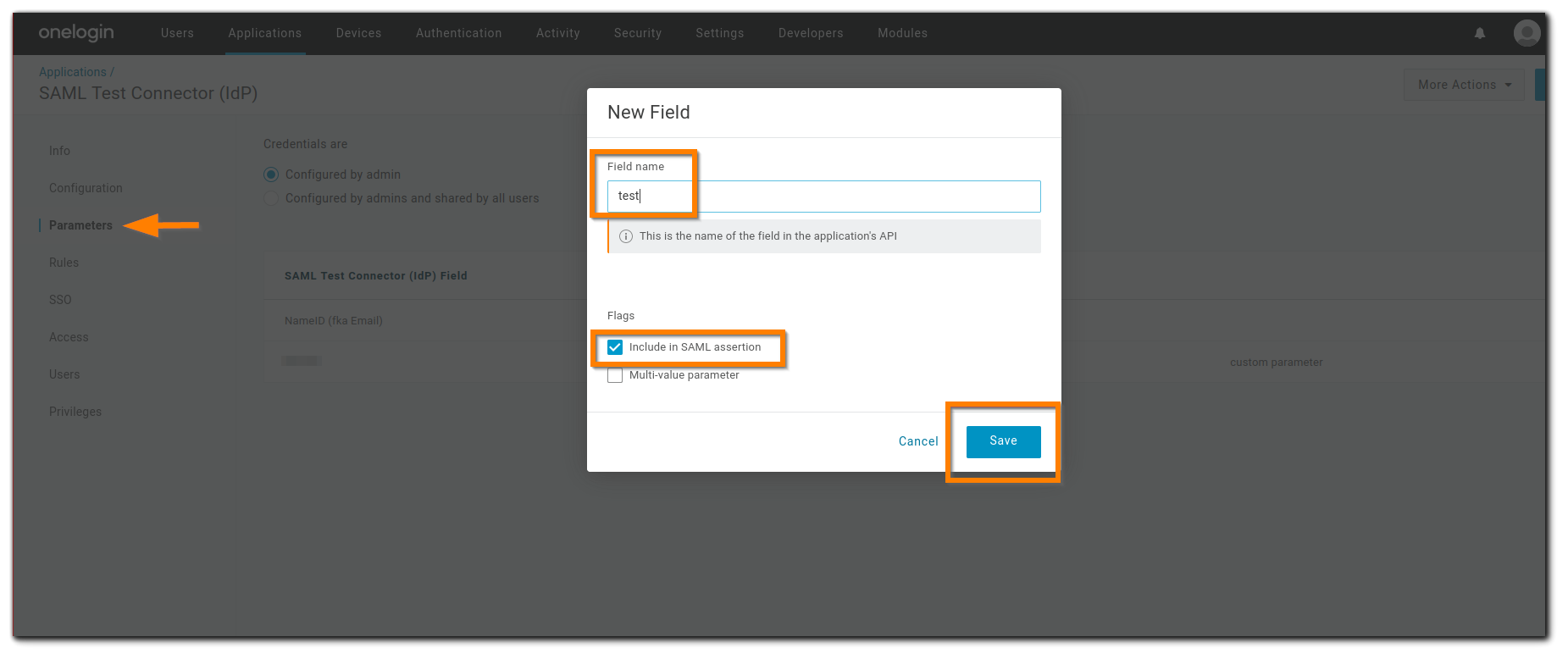
Task: Save the new field
Action: pos(1003,441)
